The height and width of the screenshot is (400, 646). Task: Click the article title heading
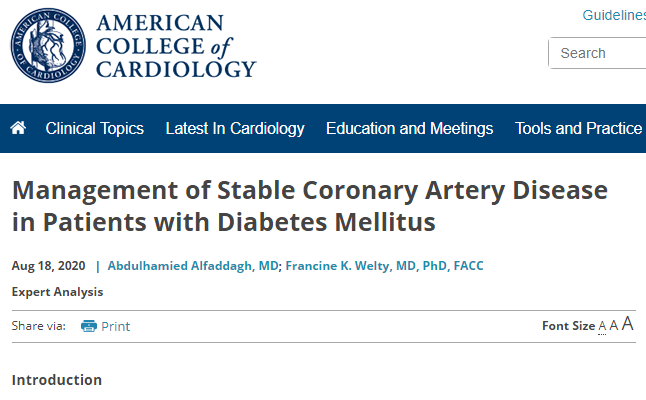310,206
